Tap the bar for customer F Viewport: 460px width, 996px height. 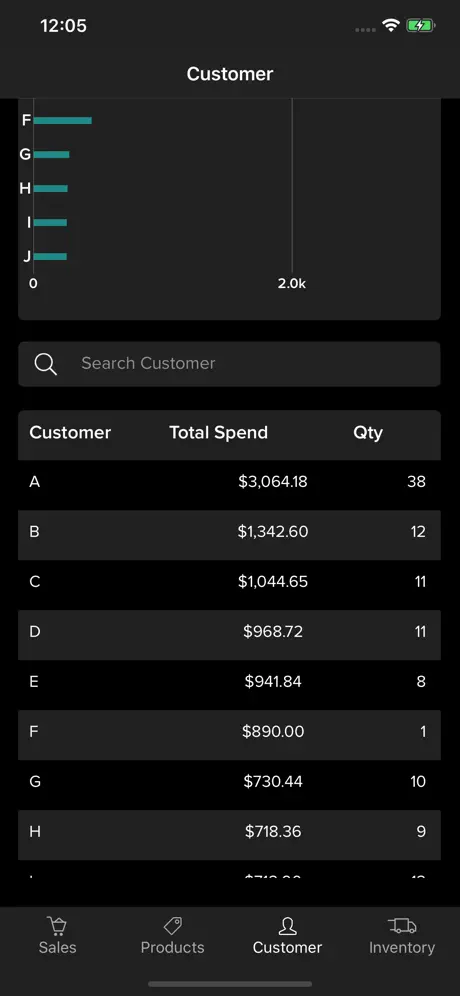point(62,120)
